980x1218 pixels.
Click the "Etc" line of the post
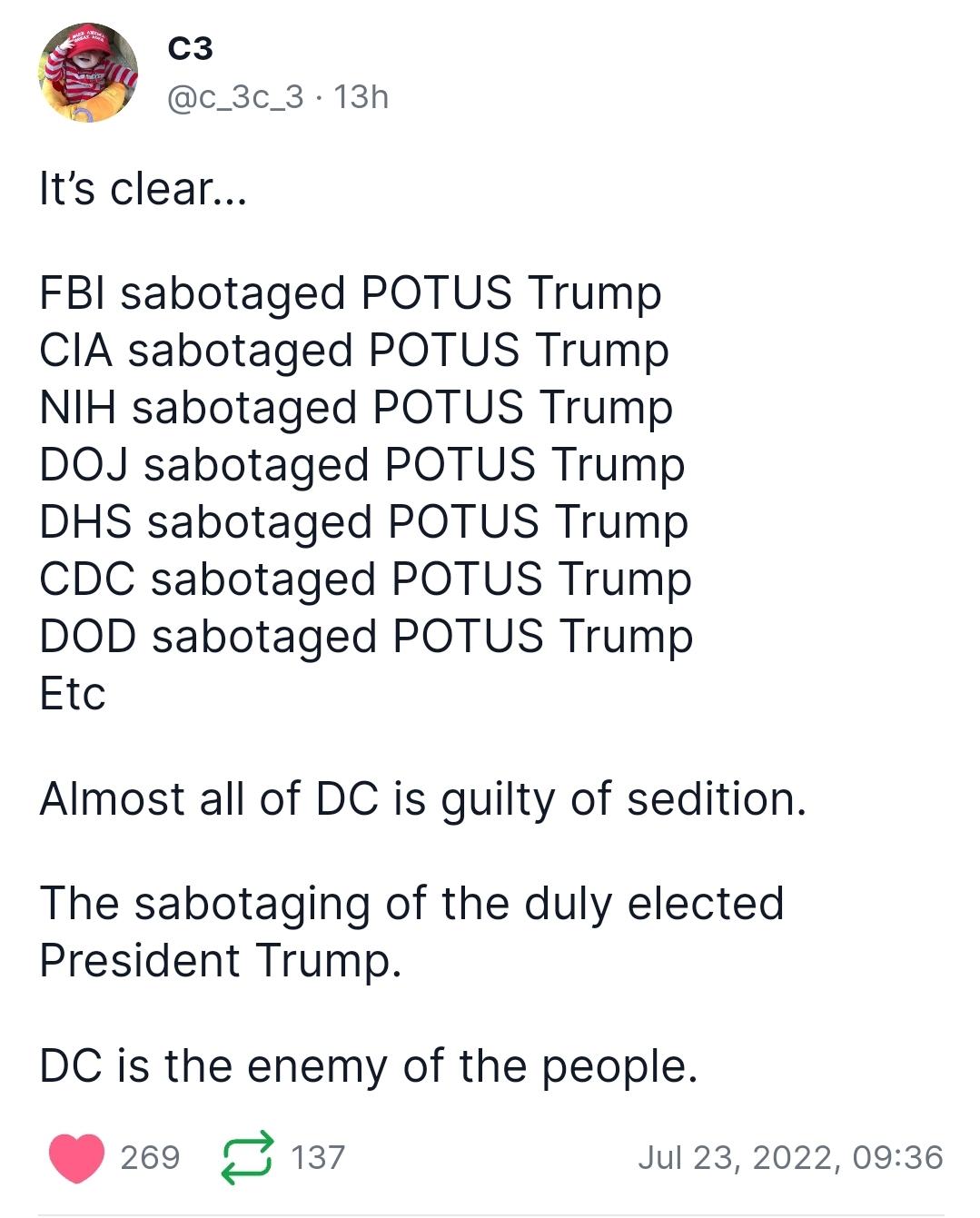click(73, 694)
